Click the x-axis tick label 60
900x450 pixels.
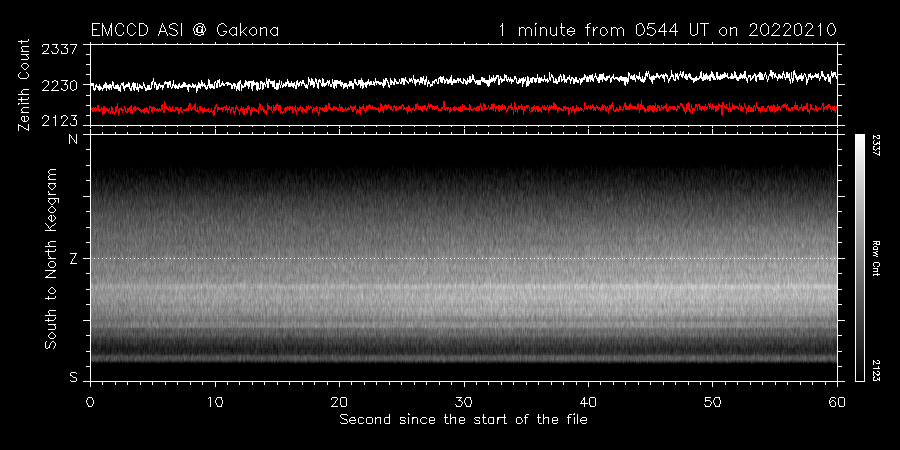837,401
